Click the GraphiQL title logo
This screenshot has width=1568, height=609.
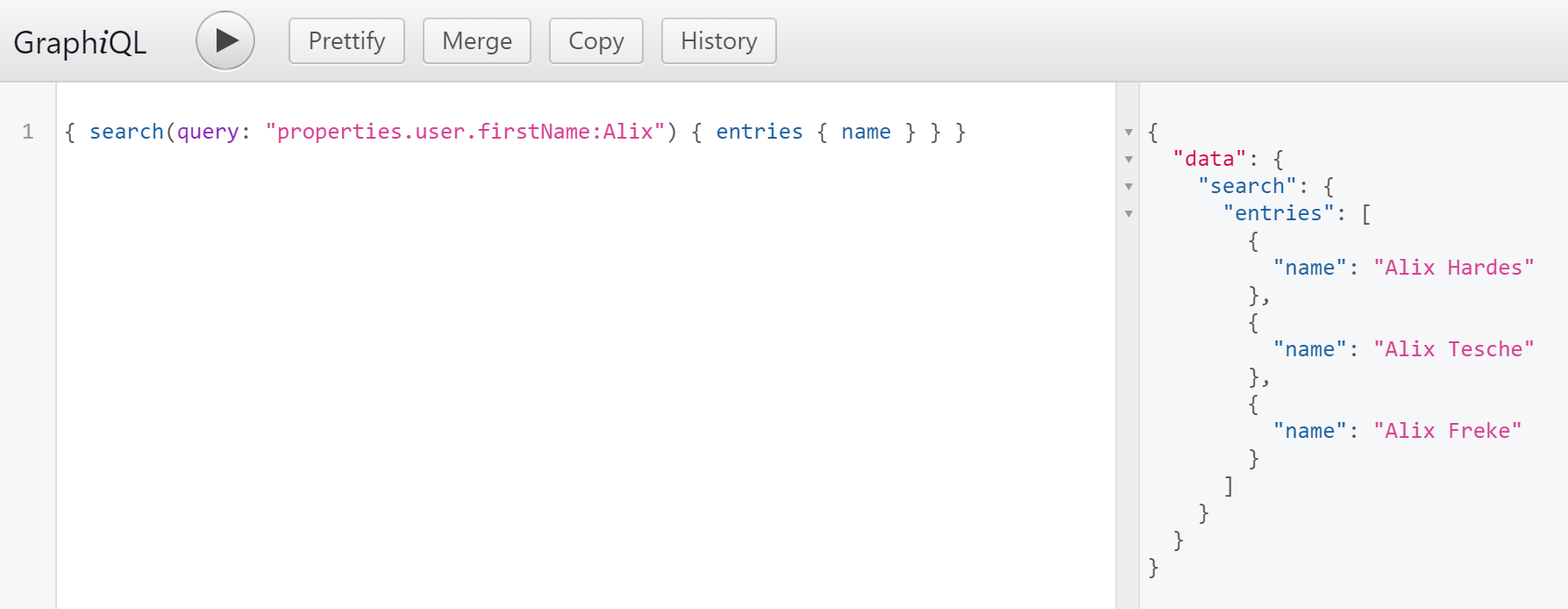coord(80,42)
